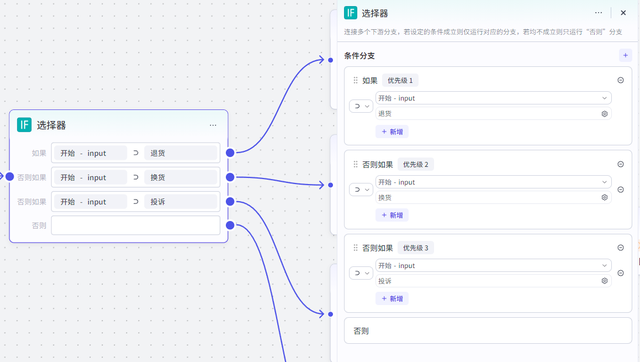
Task: Expand the 开始 - input variable dropdown in priority 2
Action: [493, 182]
